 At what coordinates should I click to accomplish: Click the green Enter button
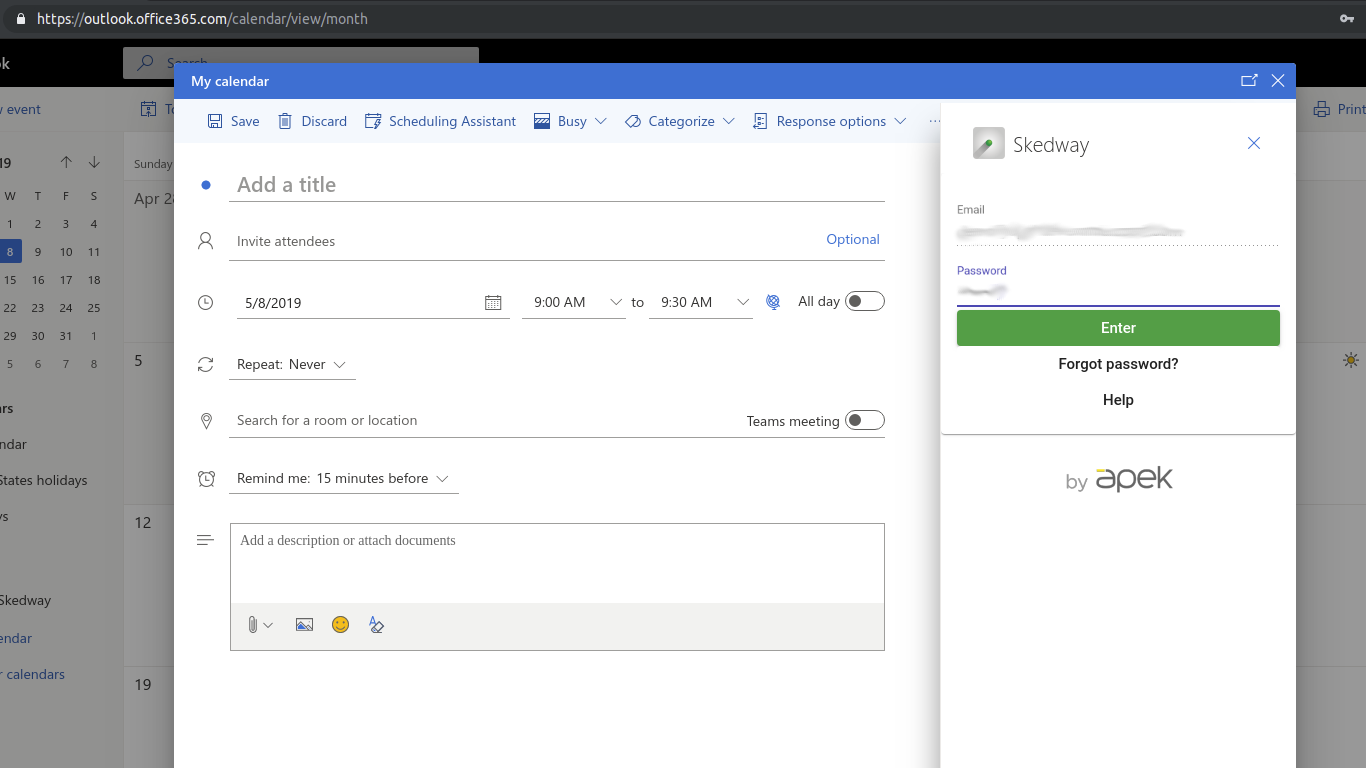[x=1118, y=328]
